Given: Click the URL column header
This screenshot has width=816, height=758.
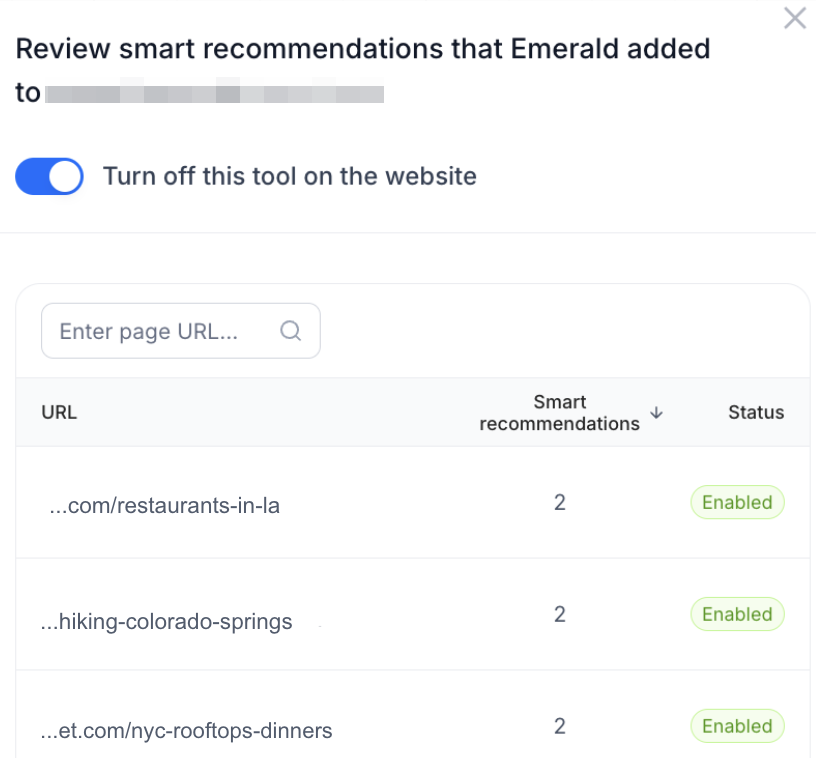Looking at the screenshot, I should point(59,412).
